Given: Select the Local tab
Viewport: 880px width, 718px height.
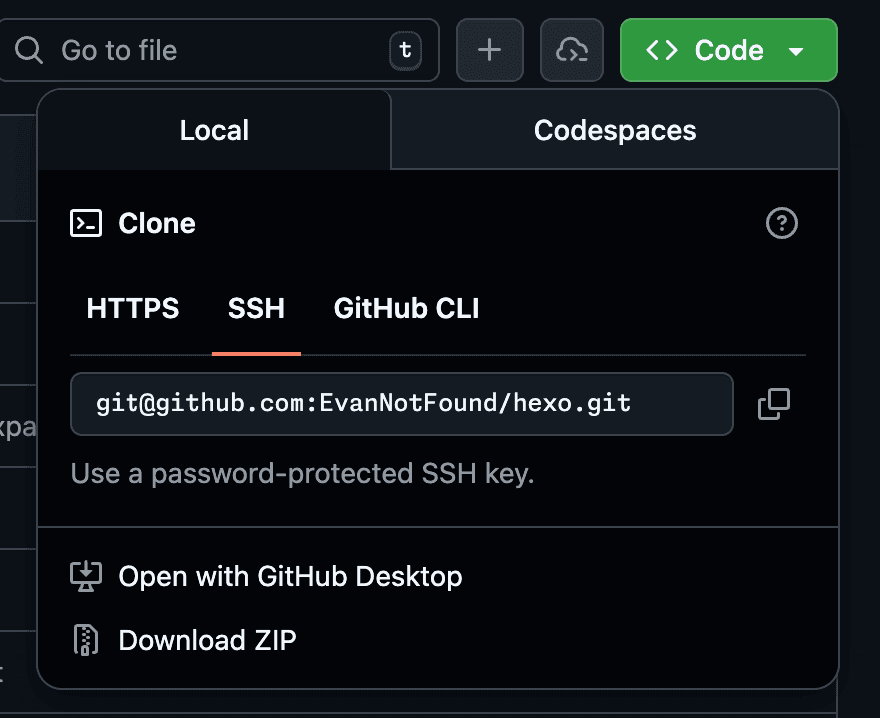Looking at the screenshot, I should 213,130.
